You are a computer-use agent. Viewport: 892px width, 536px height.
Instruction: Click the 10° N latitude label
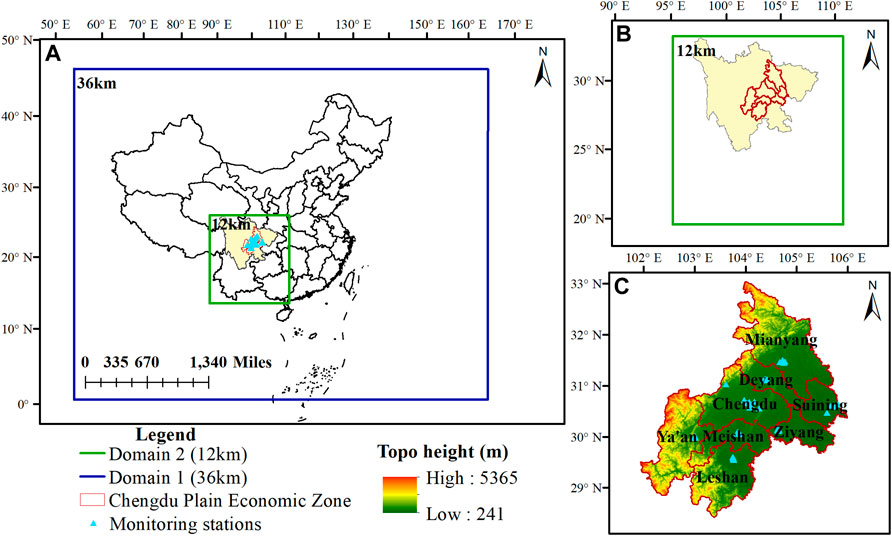click(x=18, y=329)
